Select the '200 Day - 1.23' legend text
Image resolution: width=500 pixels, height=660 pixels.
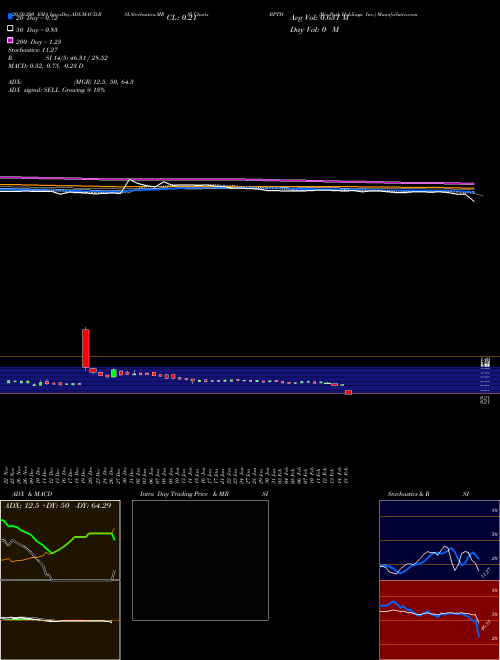[x=38, y=42]
